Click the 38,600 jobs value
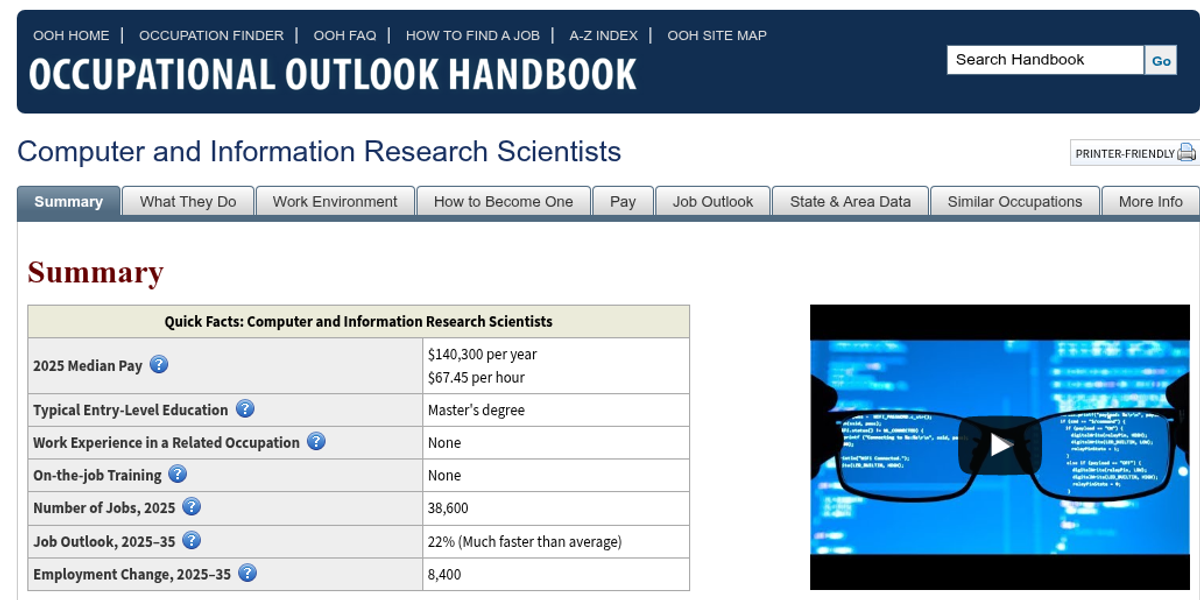 tap(448, 508)
